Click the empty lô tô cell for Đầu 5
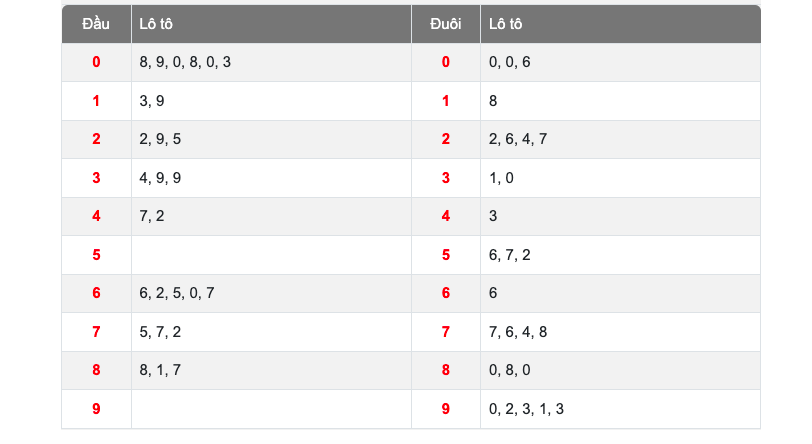The height and width of the screenshot is (444, 812). [x=270, y=255]
